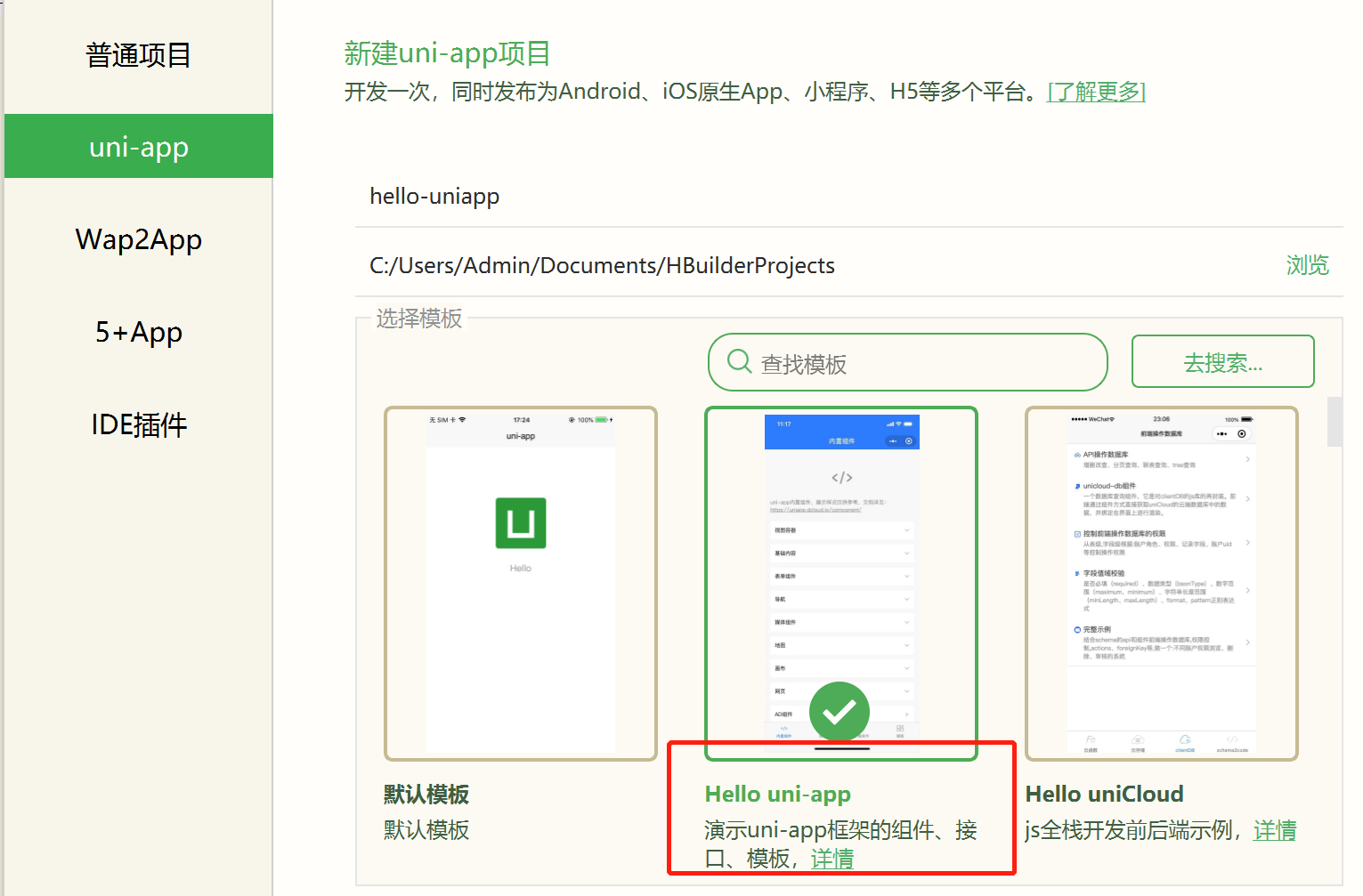Go to the IDE插件 tab
Image resolution: width=1363 pixels, height=896 pixels.
[x=138, y=424]
